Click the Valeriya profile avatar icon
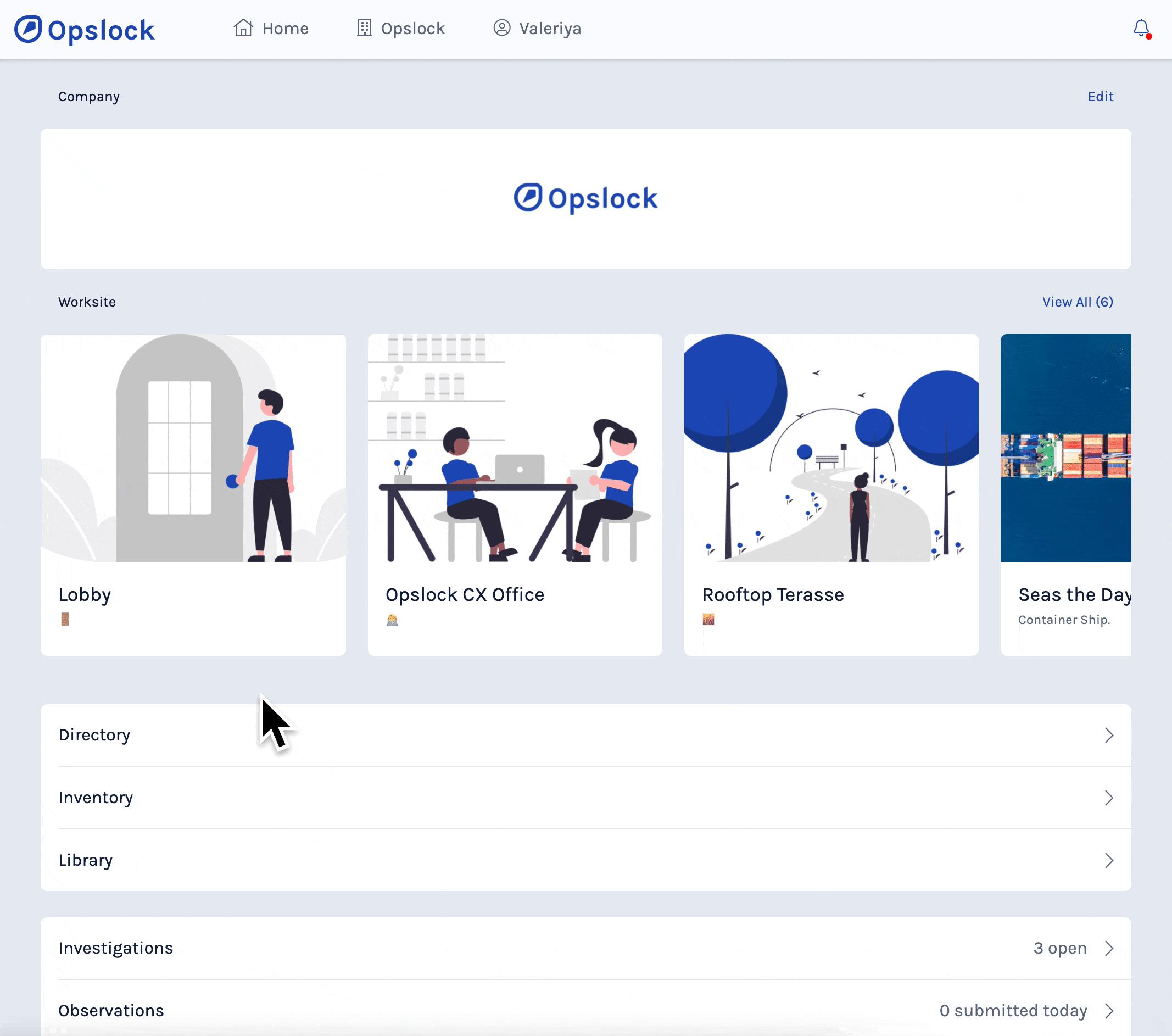 click(502, 28)
